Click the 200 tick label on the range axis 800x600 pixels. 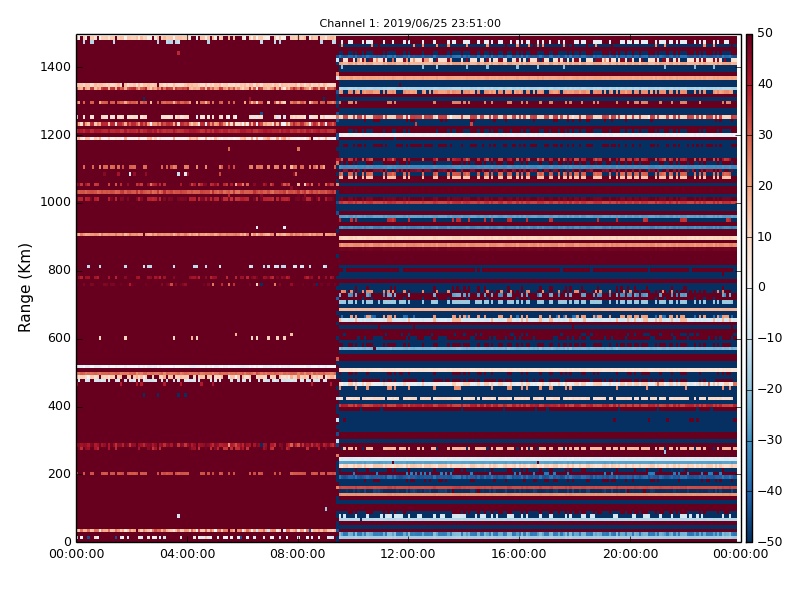tap(59, 473)
